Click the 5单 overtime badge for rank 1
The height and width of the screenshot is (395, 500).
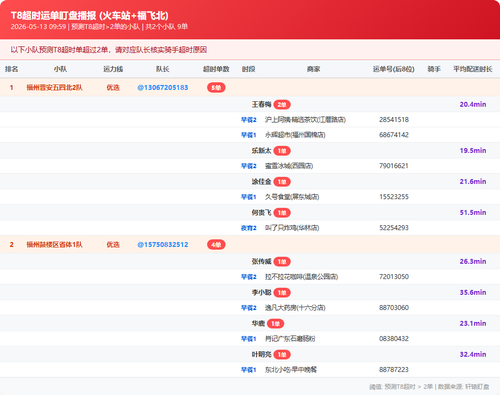pos(216,88)
